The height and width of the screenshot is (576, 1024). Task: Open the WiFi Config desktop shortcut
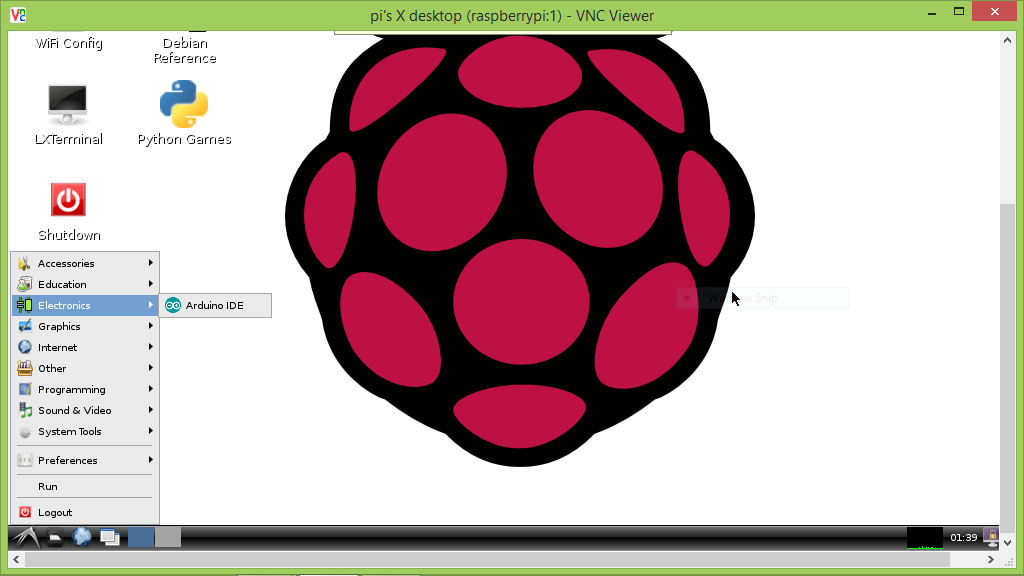click(x=69, y=42)
